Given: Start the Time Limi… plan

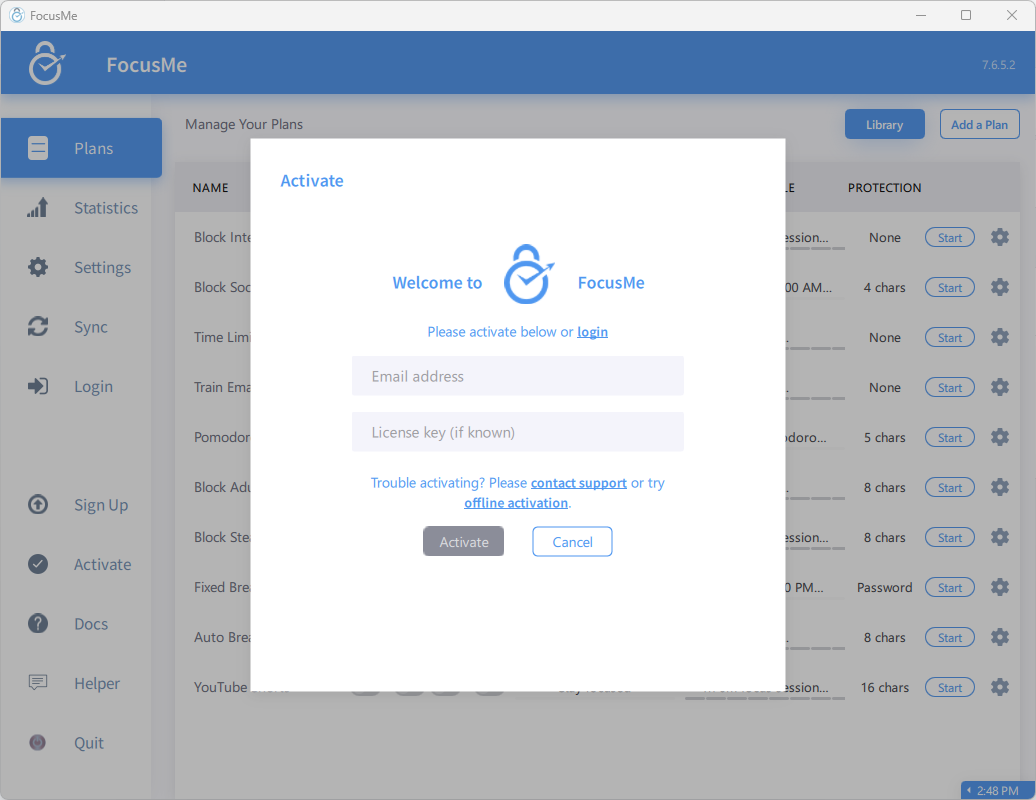Looking at the screenshot, I should [x=949, y=338].
